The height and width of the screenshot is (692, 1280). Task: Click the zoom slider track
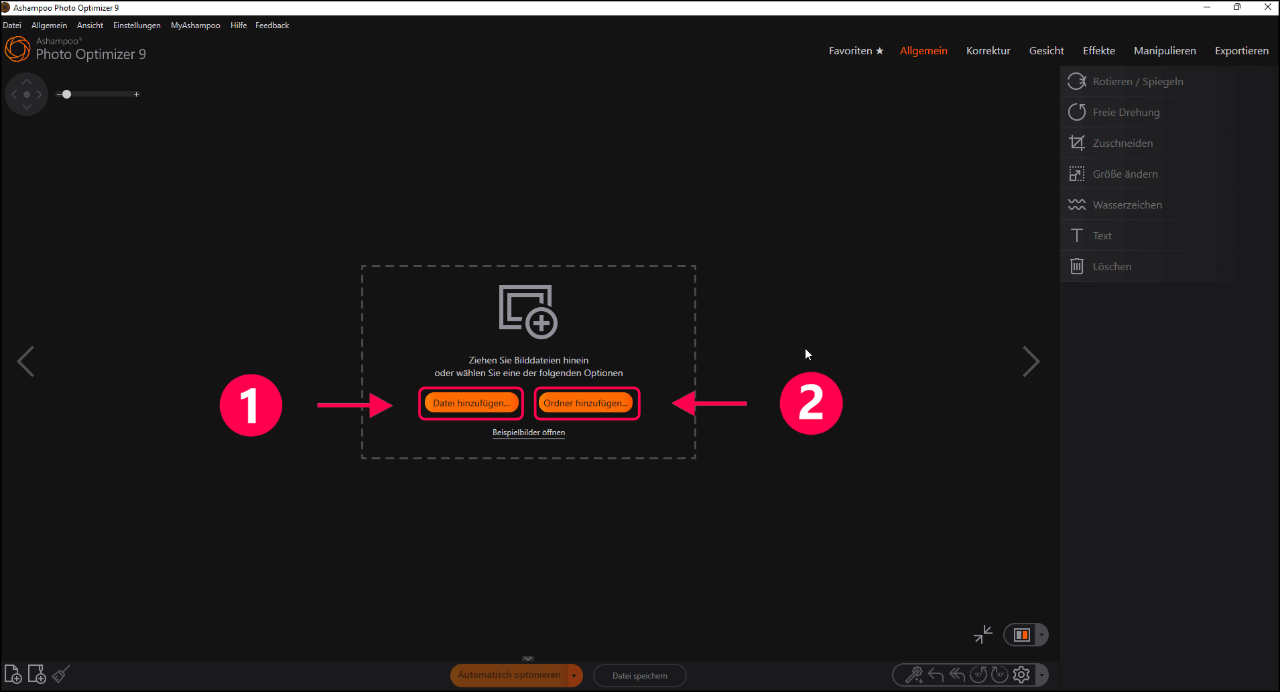click(x=100, y=94)
